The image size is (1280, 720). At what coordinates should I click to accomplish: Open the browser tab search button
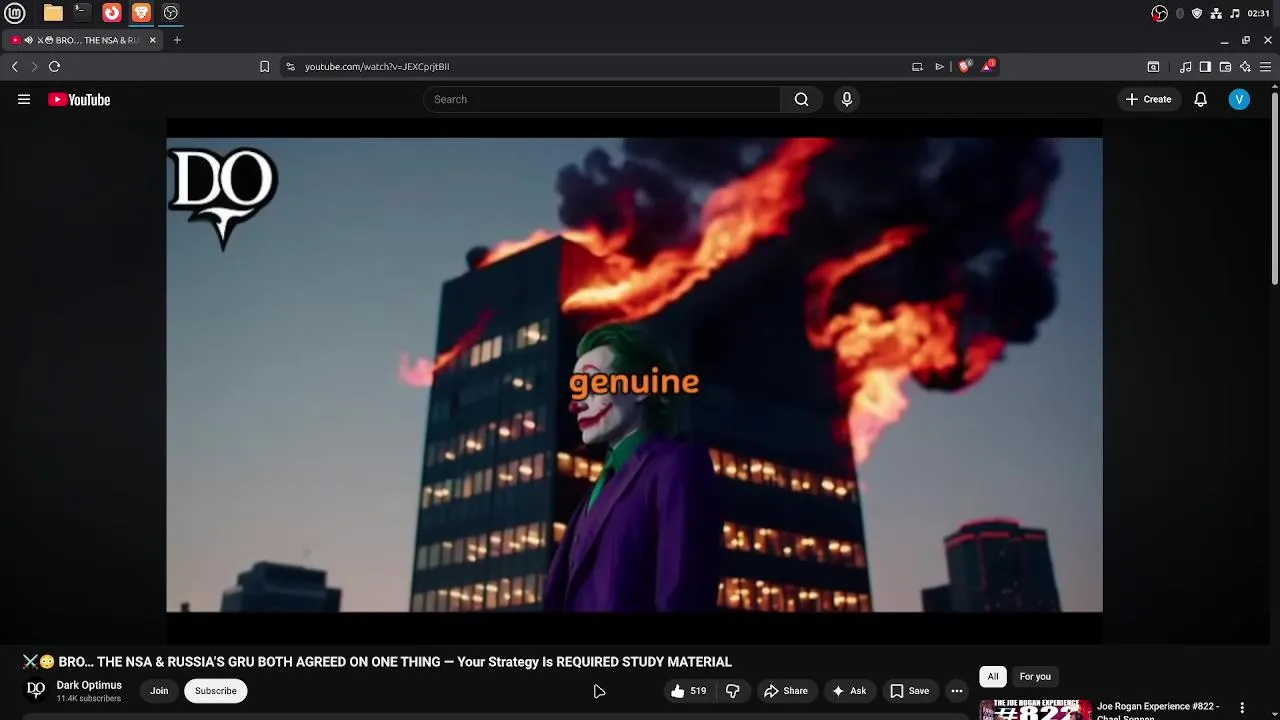(1153, 66)
